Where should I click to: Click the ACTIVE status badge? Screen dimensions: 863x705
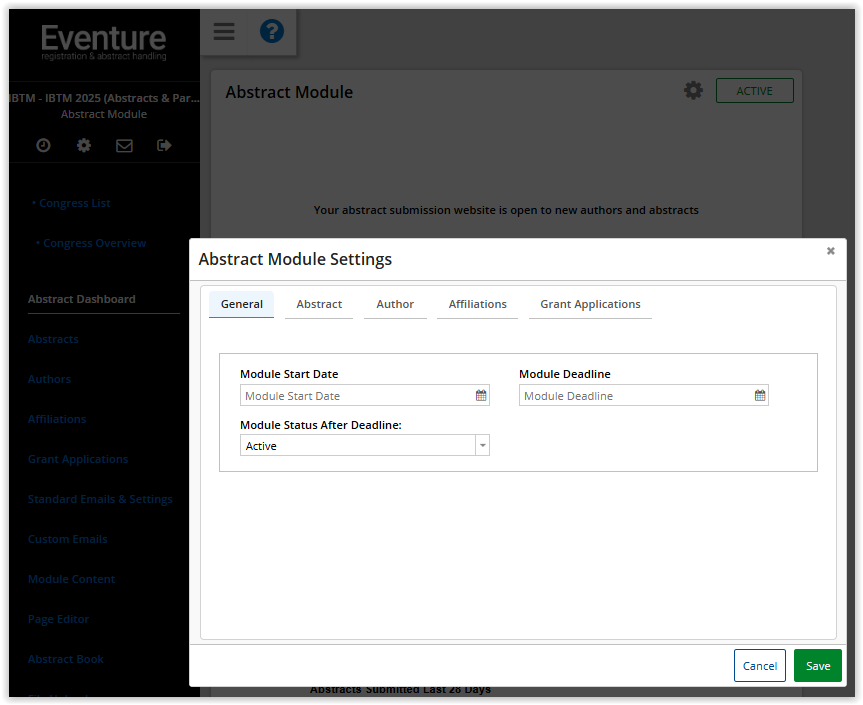754,90
